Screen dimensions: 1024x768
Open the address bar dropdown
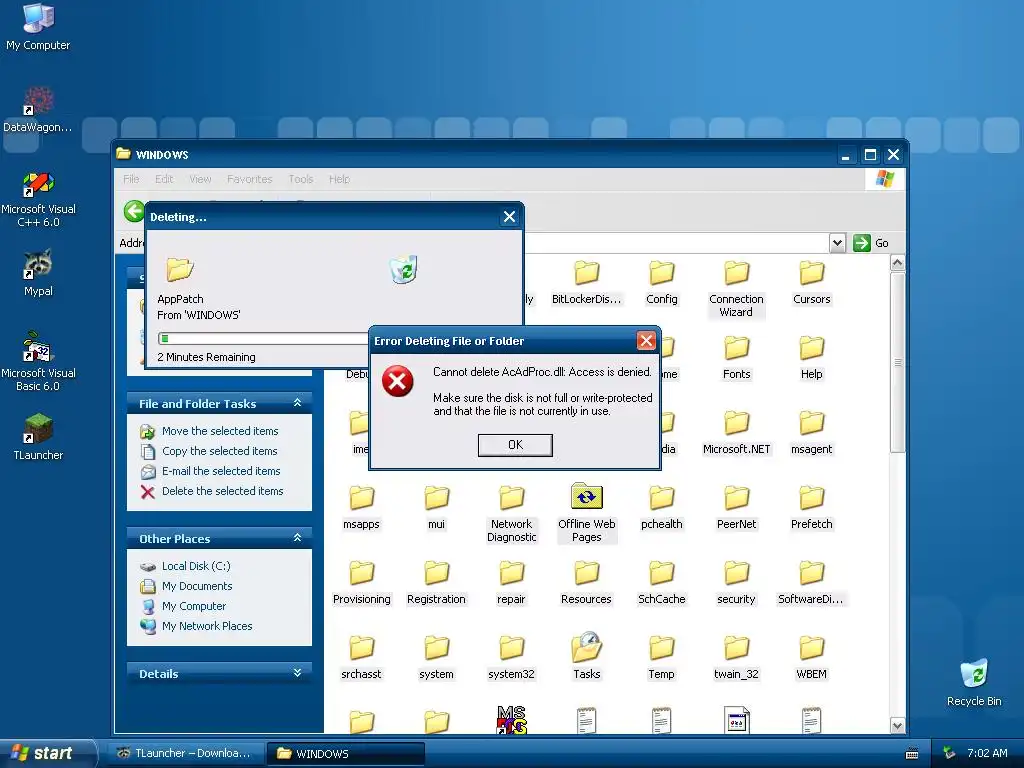[x=837, y=243]
